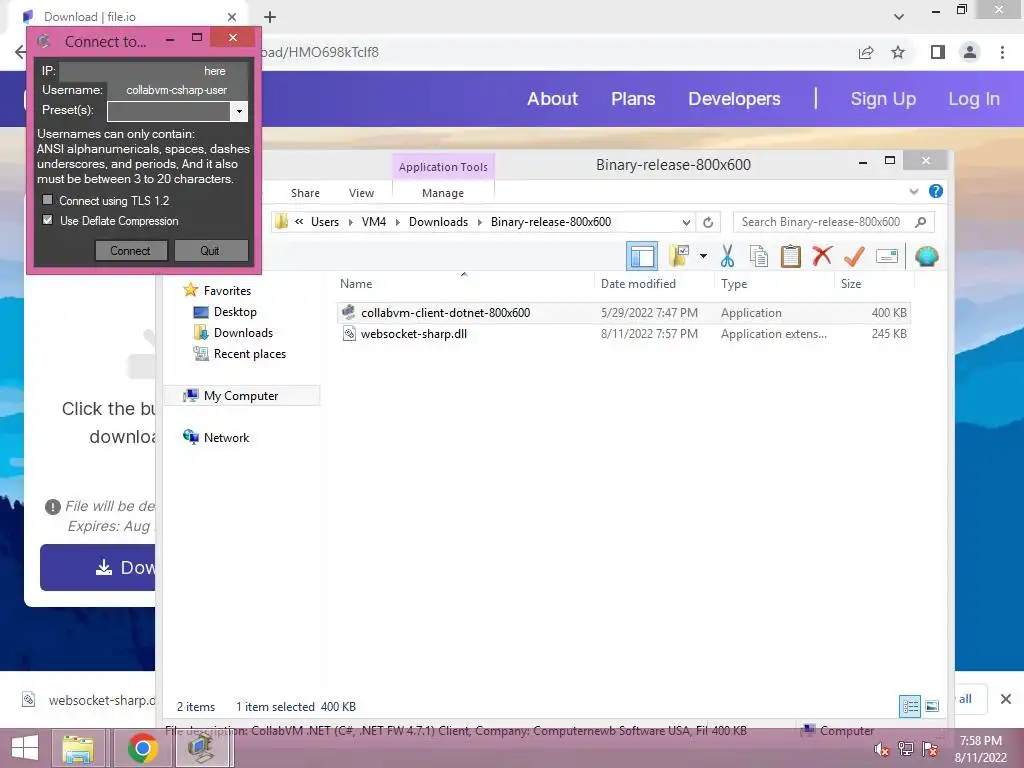
Task: Open Favorites in navigation pane
Action: tap(227, 291)
